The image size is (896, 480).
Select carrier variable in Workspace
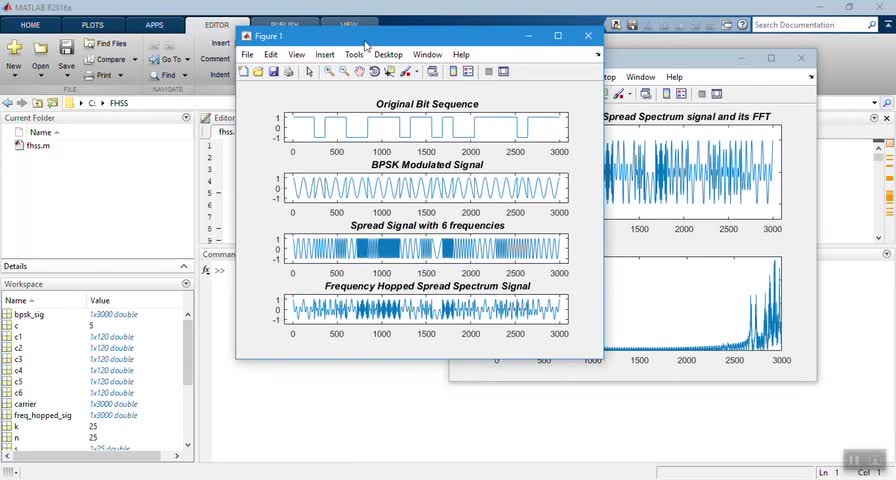coord(25,404)
